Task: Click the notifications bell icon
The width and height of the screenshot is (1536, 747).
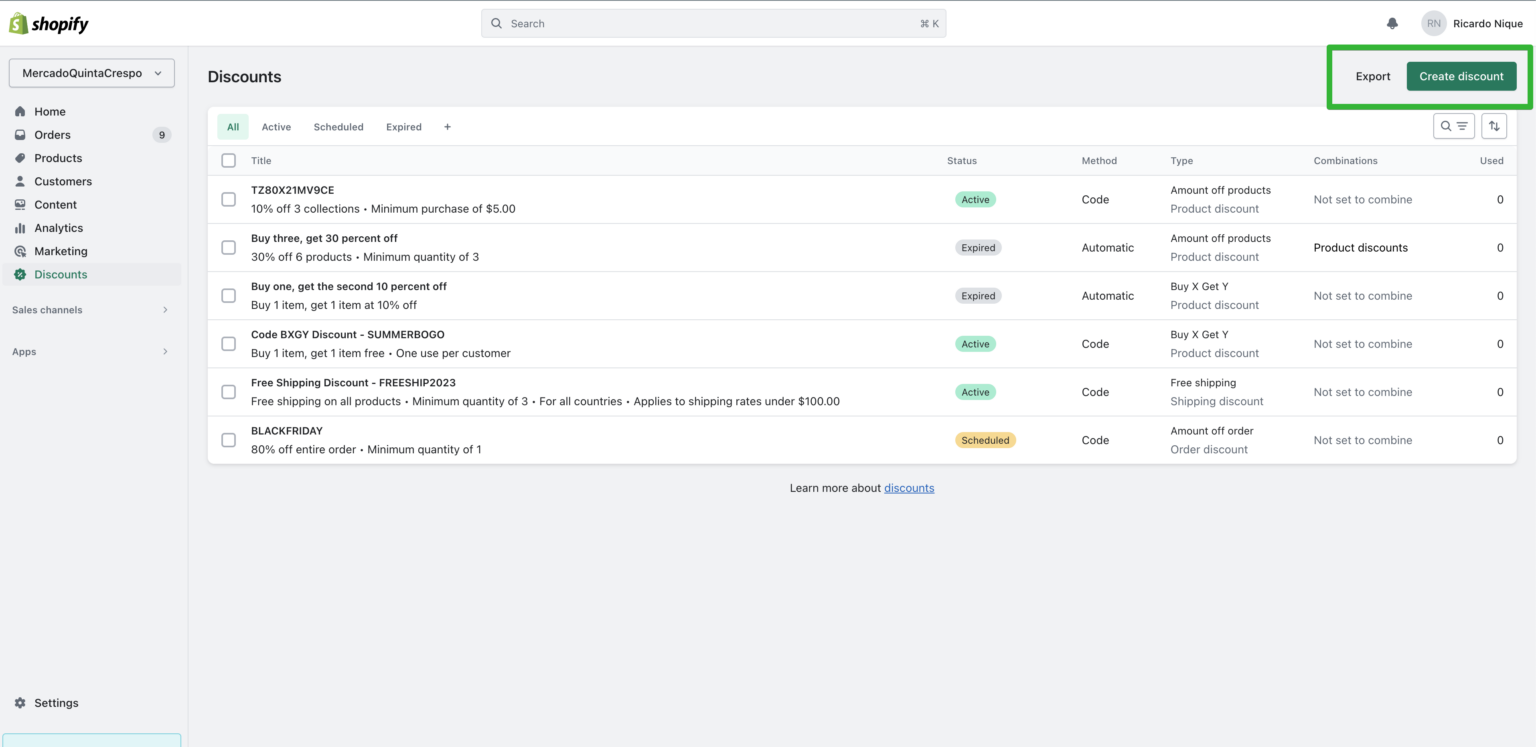Action: (1391, 22)
